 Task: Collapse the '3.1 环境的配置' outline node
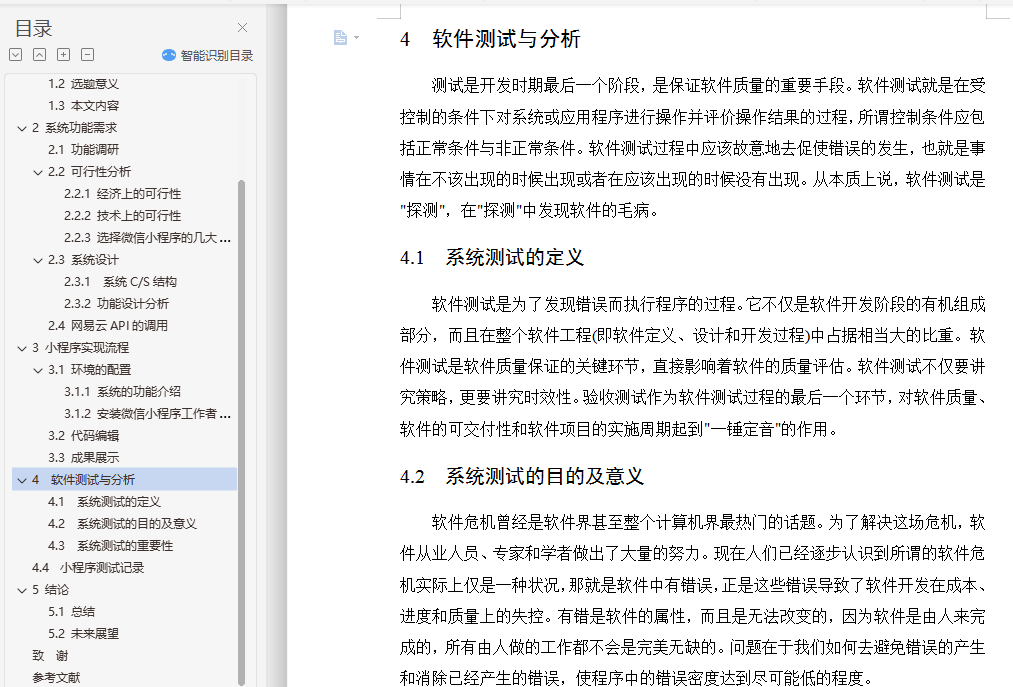coord(37,370)
